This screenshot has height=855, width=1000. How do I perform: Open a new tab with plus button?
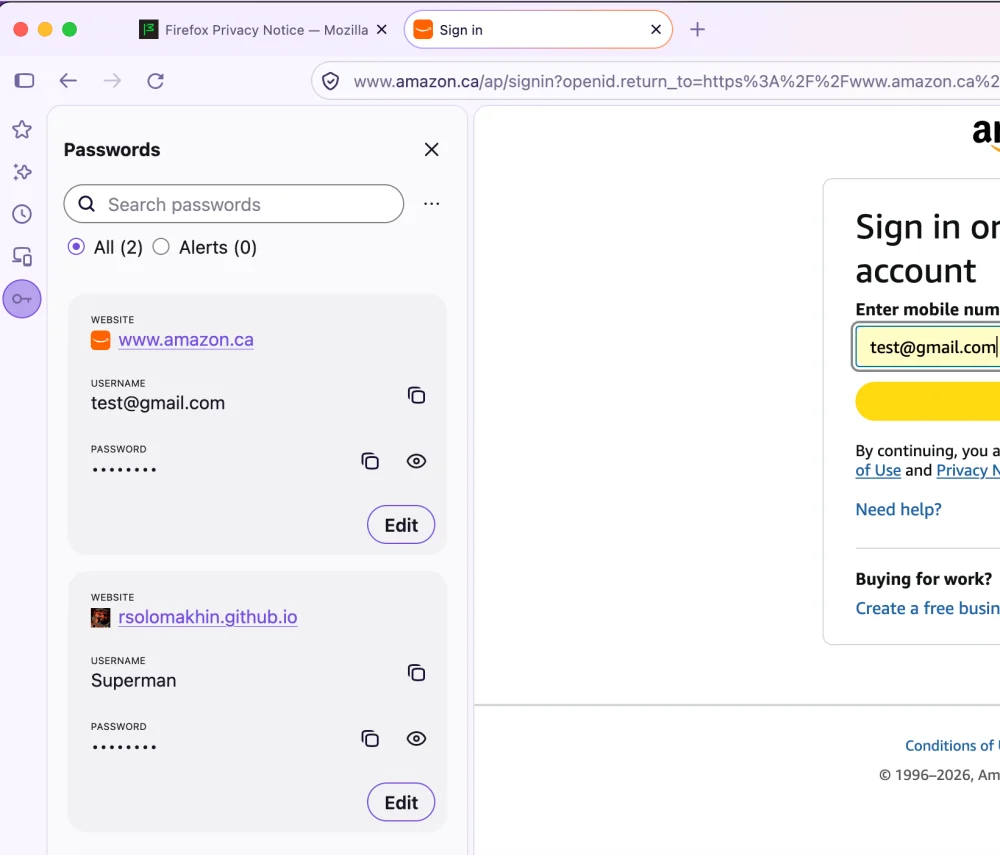(x=698, y=29)
